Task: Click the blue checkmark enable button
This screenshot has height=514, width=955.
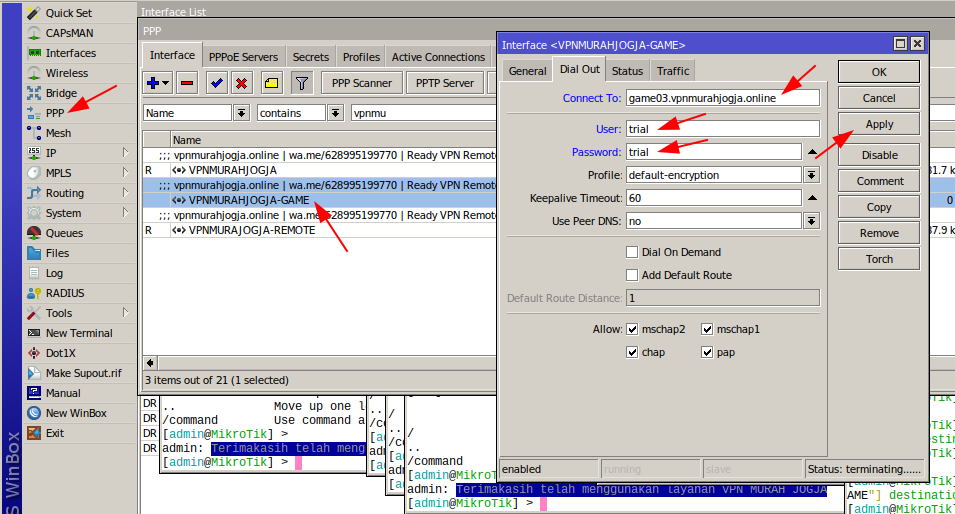Action: (216, 83)
